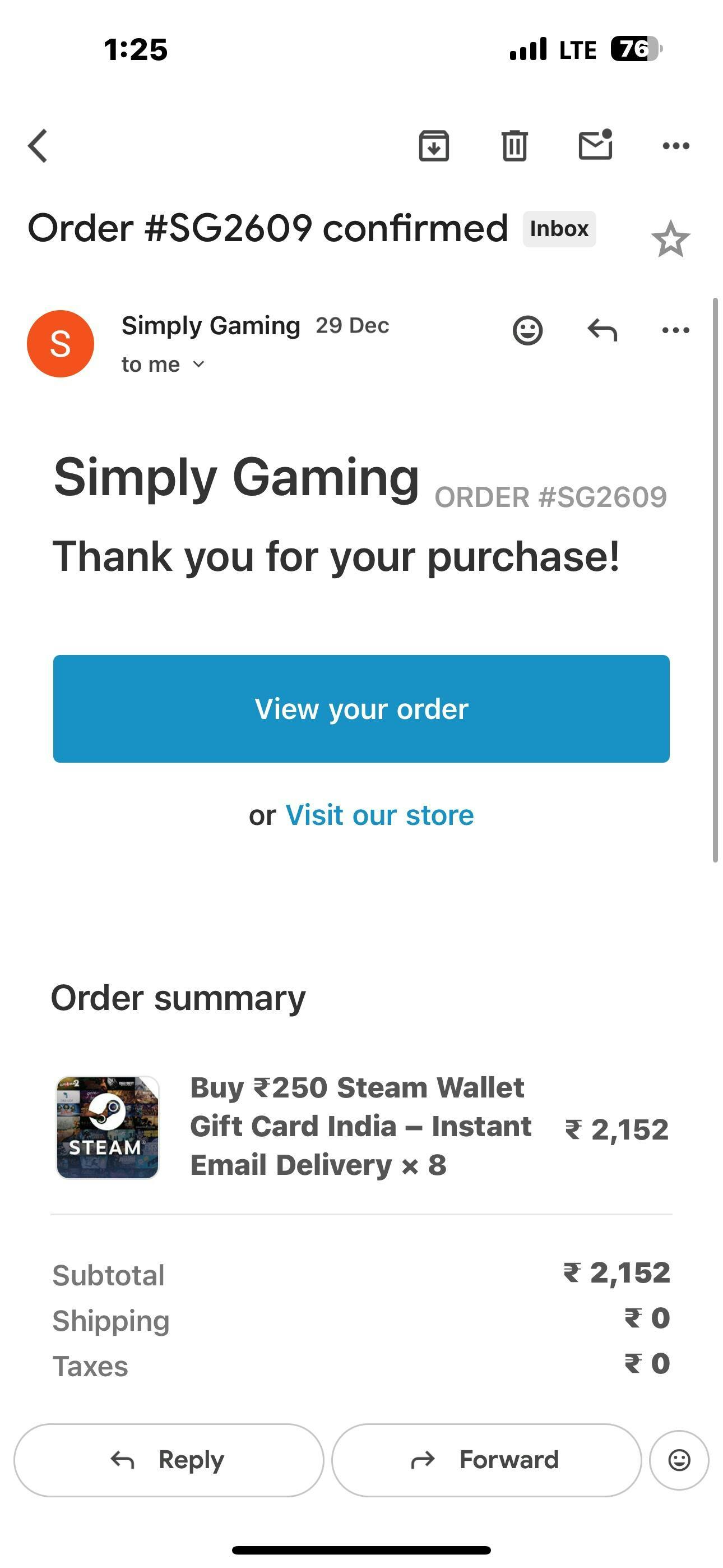Tap the Inbox label chip
This screenshot has width=723, height=1568.
click(x=559, y=229)
